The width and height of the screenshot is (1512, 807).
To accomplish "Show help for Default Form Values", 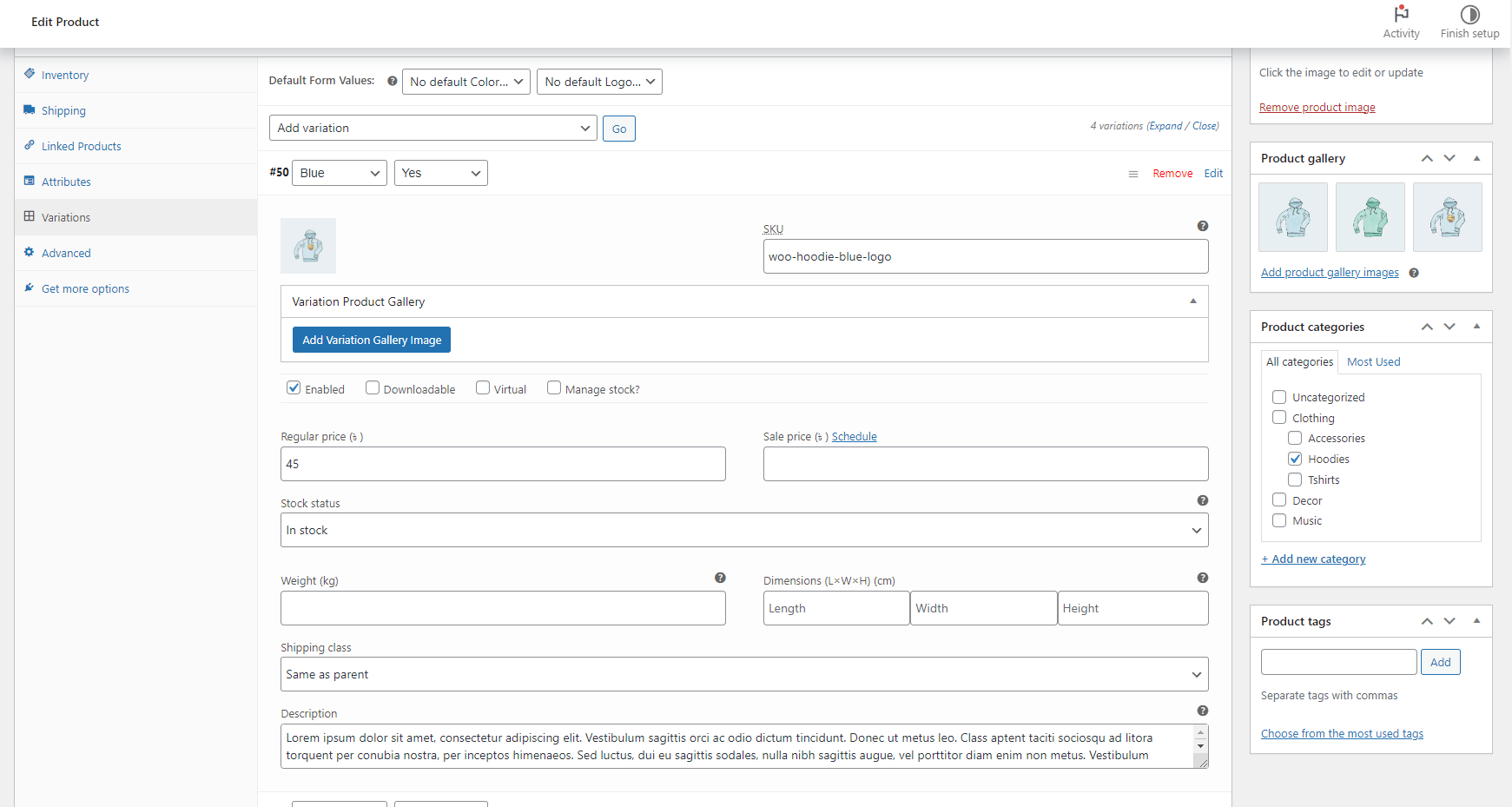I will click(393, 81).
